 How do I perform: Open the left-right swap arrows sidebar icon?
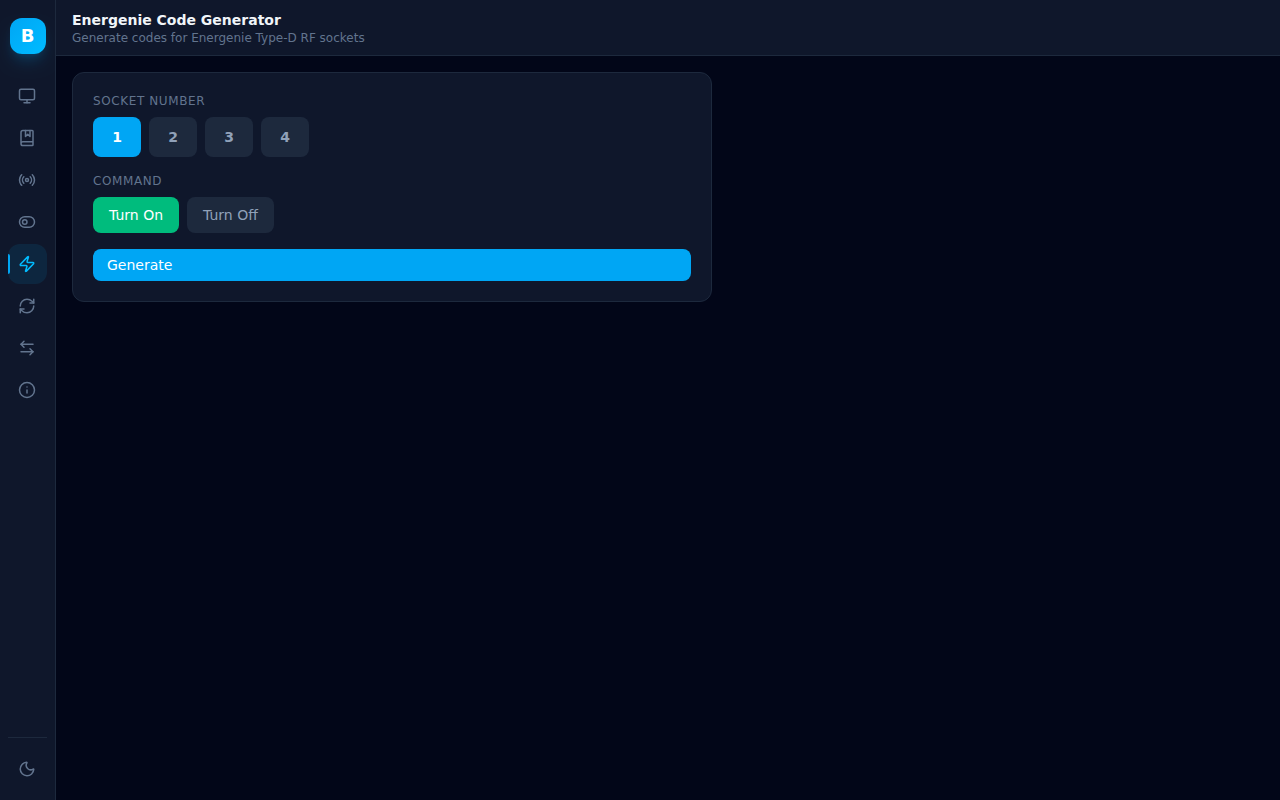click(27, 348)
